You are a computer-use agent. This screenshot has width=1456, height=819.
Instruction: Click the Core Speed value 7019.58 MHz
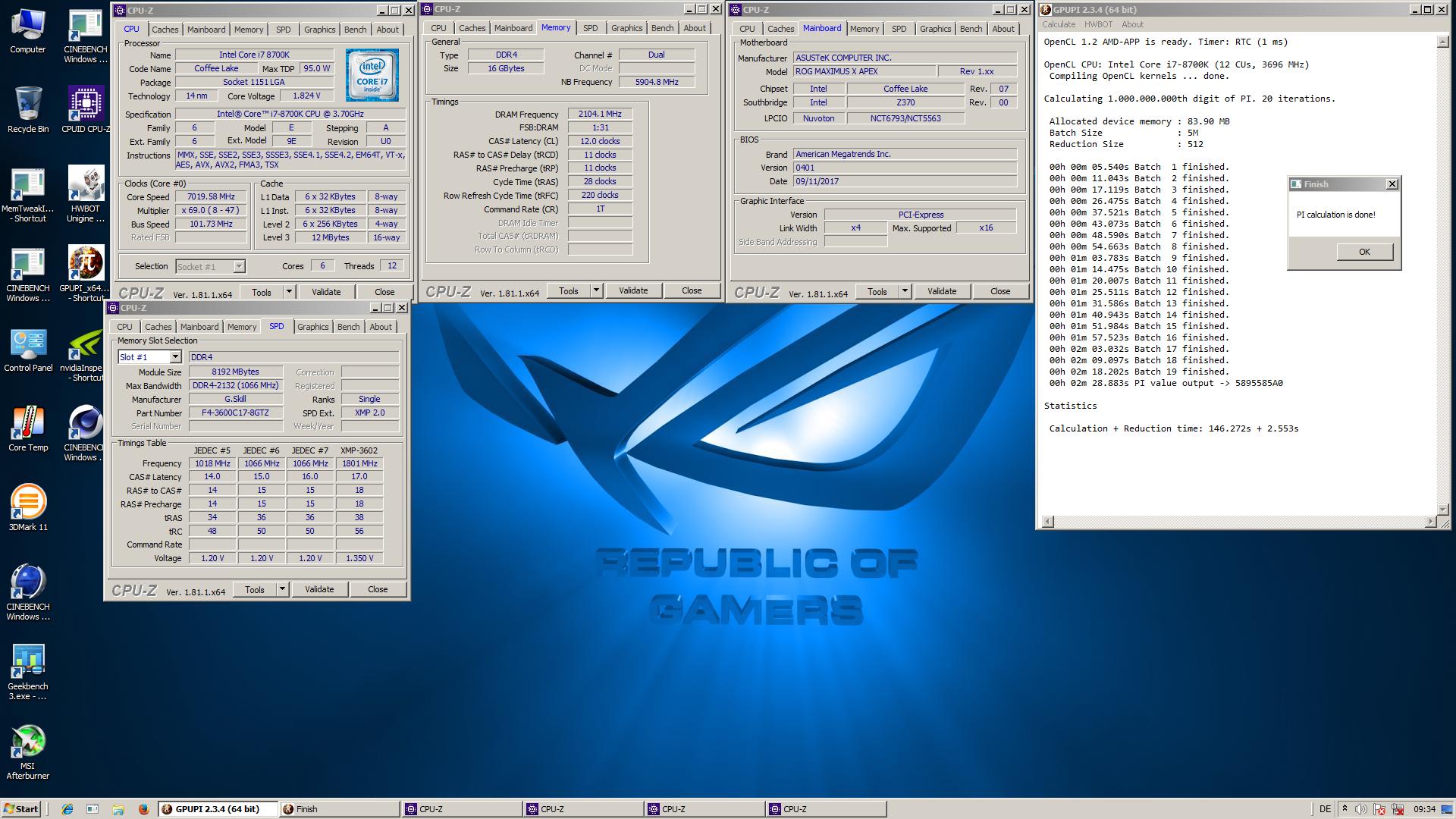(211, 197)
